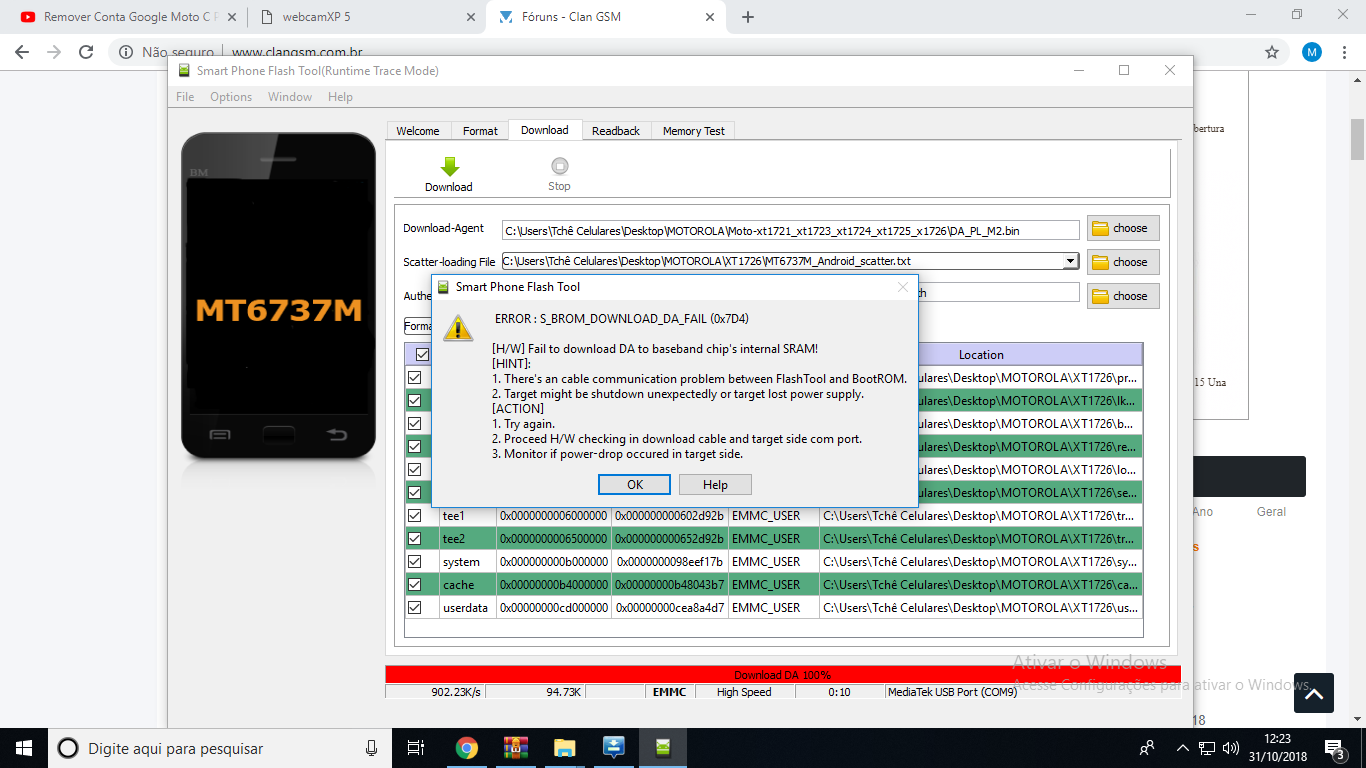Switch to the Readback tab

(616, 131)
